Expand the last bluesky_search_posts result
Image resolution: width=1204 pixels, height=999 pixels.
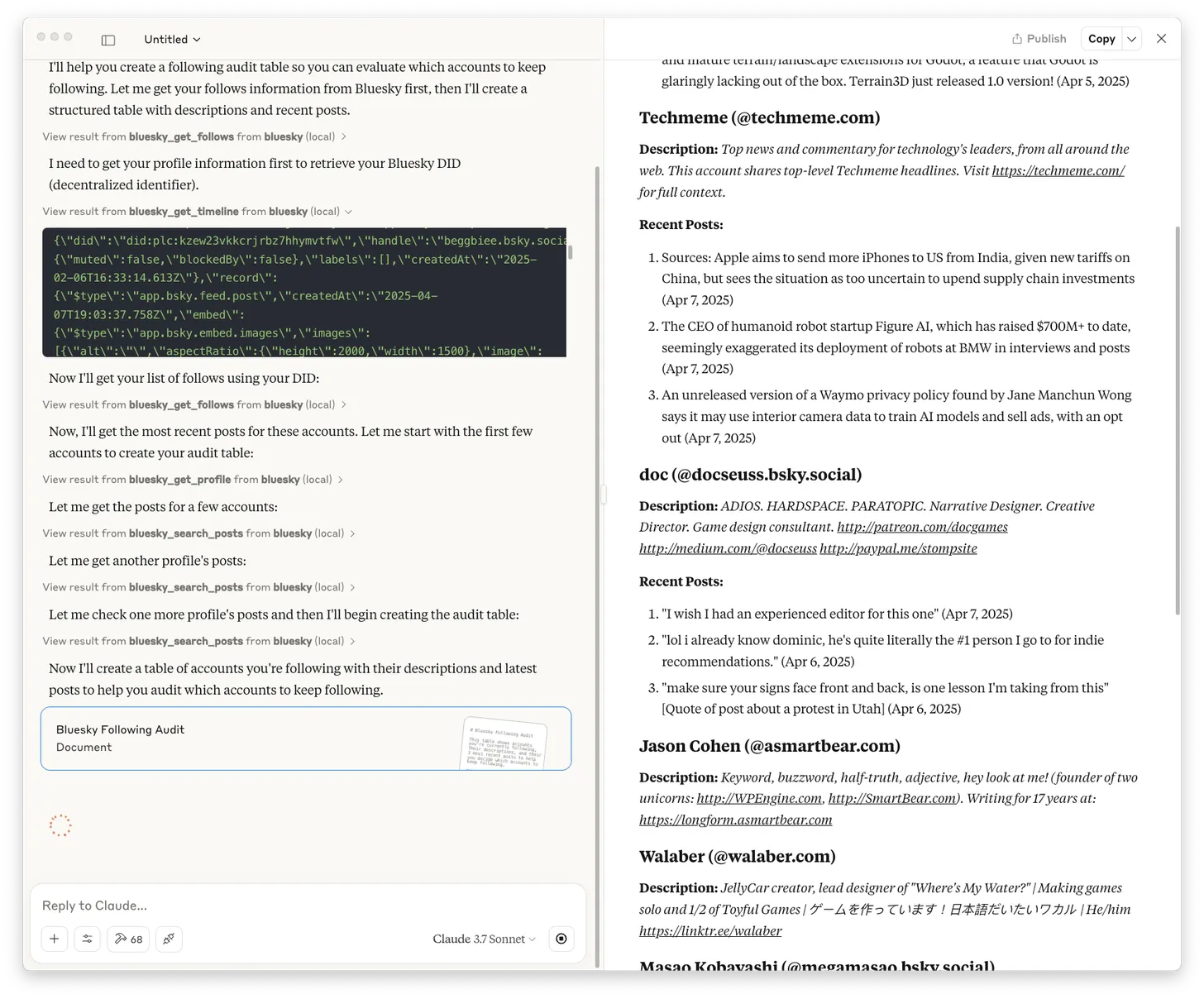point(198,641)
